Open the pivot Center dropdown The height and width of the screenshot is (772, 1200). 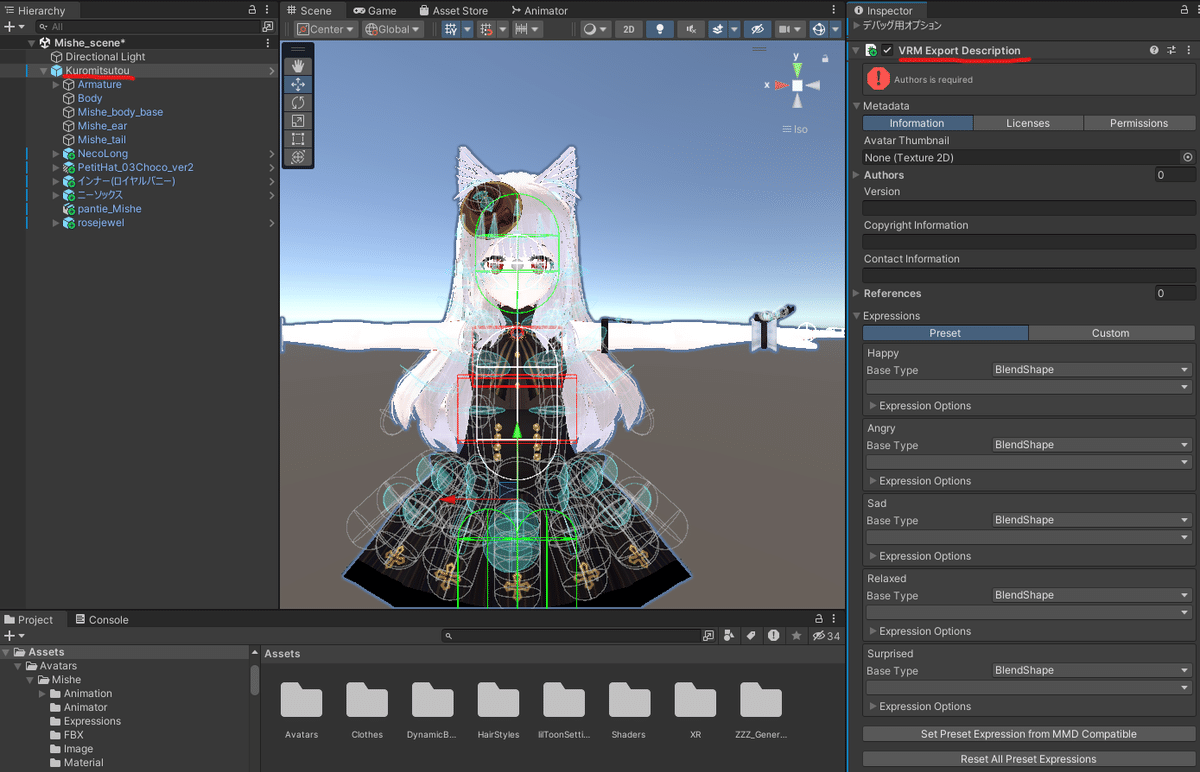(x=325, y=29)
